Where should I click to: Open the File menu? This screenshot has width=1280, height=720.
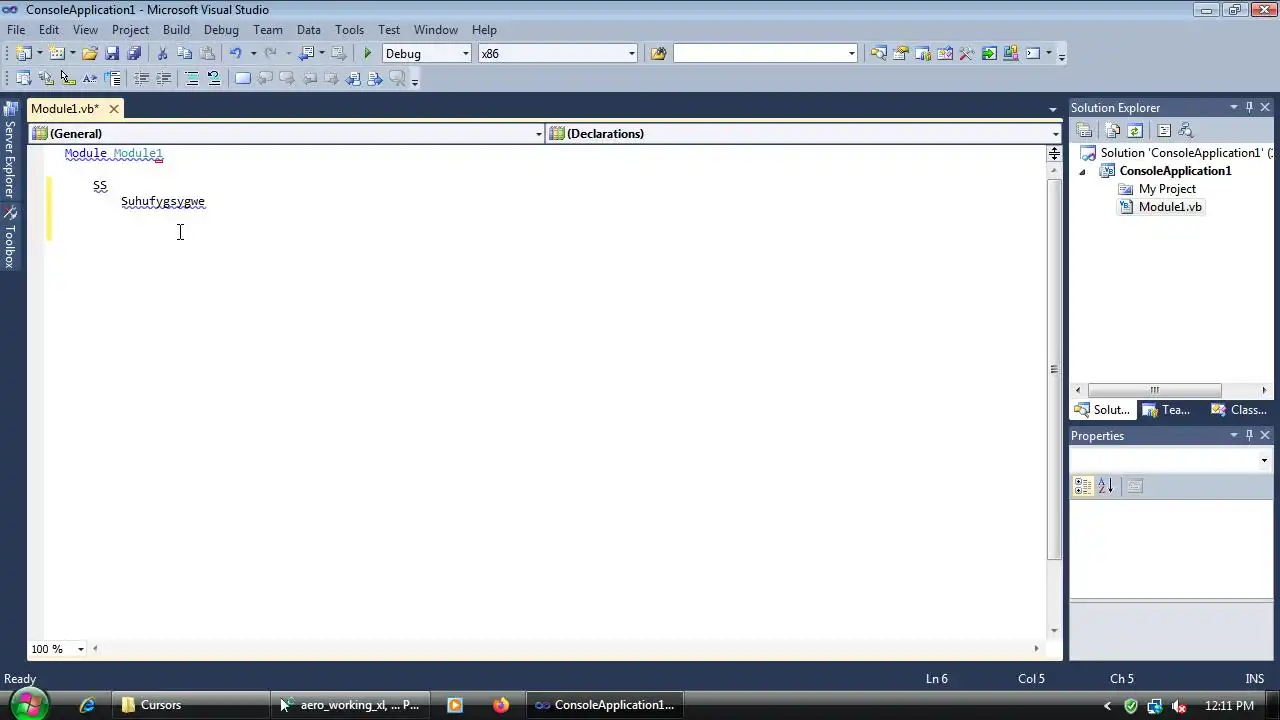tap(16, 29)
